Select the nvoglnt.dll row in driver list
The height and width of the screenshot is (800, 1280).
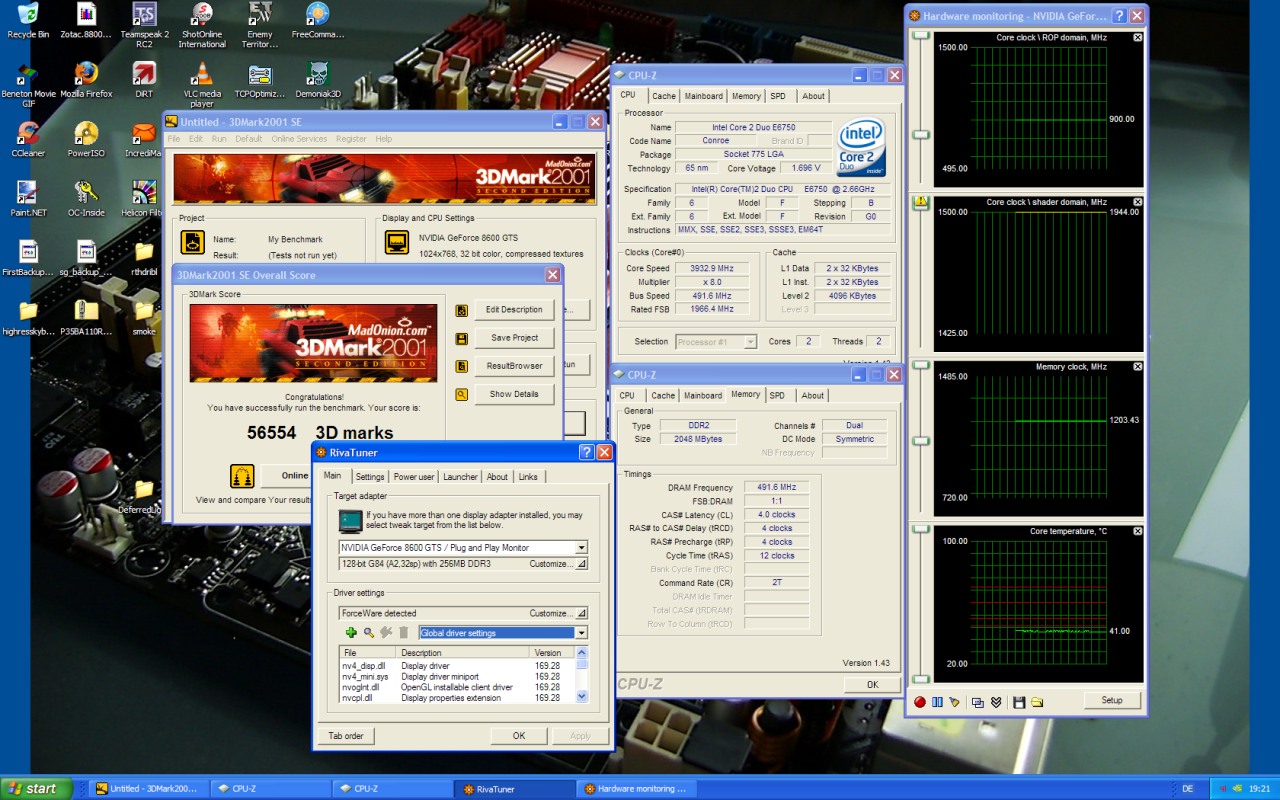458,687
